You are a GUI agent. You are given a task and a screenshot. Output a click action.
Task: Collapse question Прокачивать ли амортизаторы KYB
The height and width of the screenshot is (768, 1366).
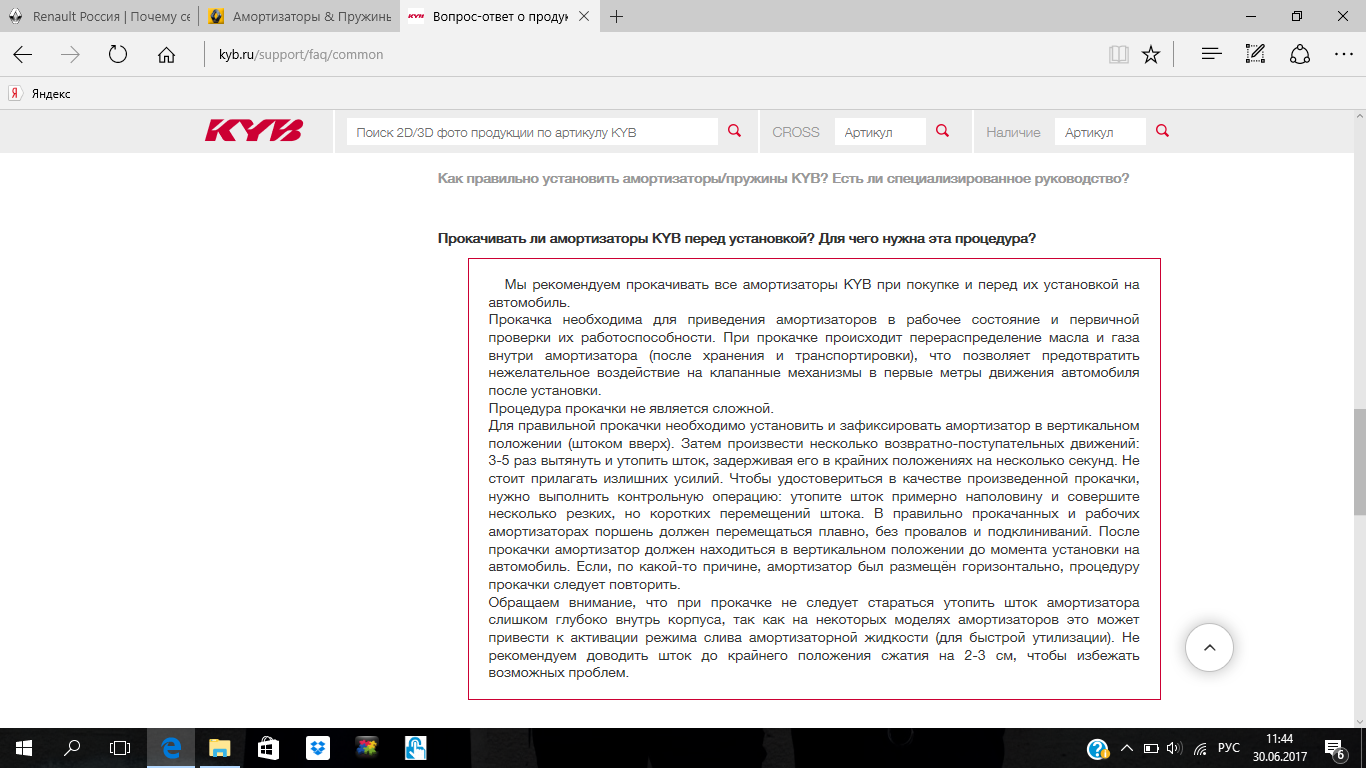[x=737, y=239]
